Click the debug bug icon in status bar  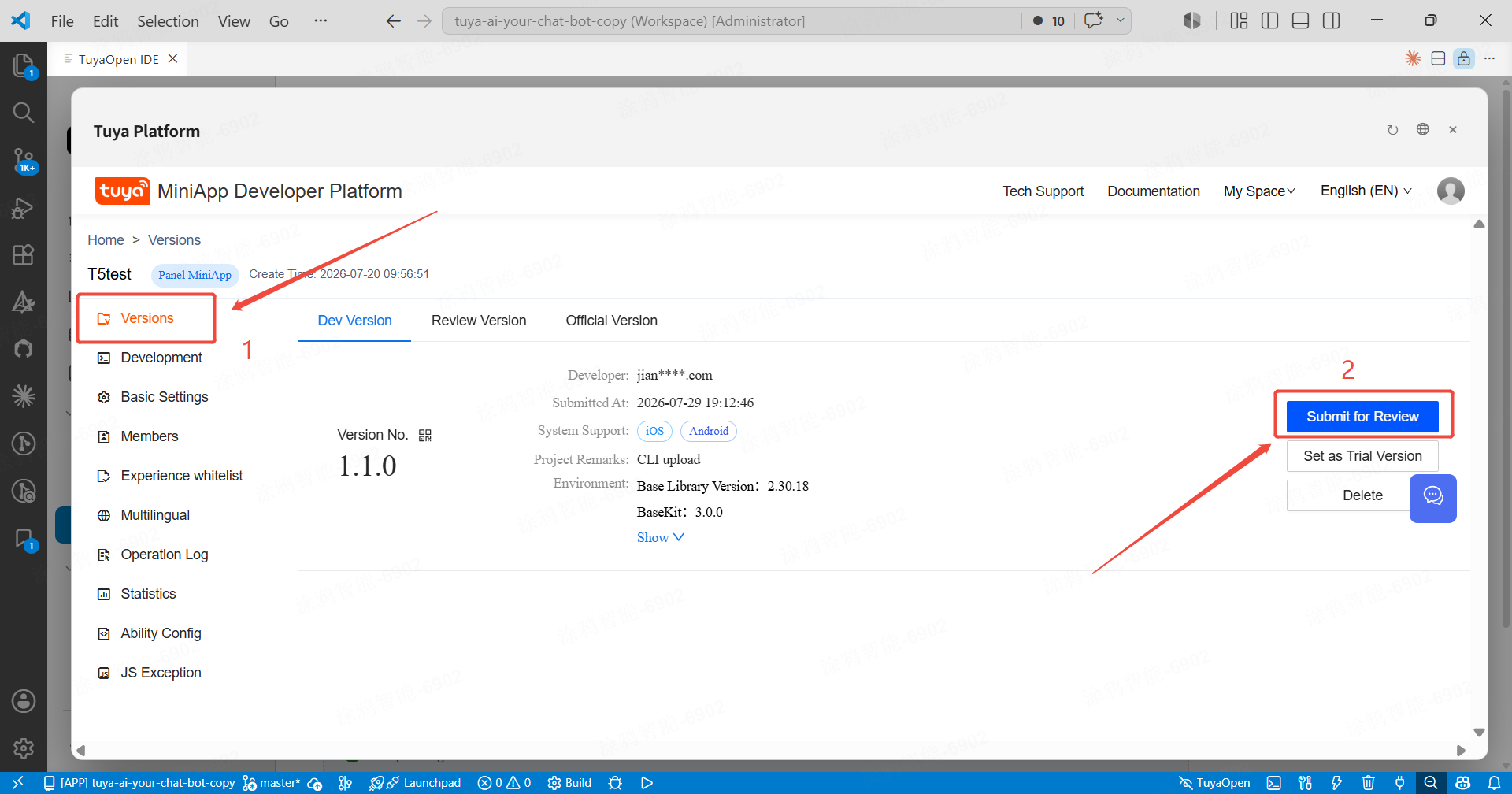[x=616, y=782]
